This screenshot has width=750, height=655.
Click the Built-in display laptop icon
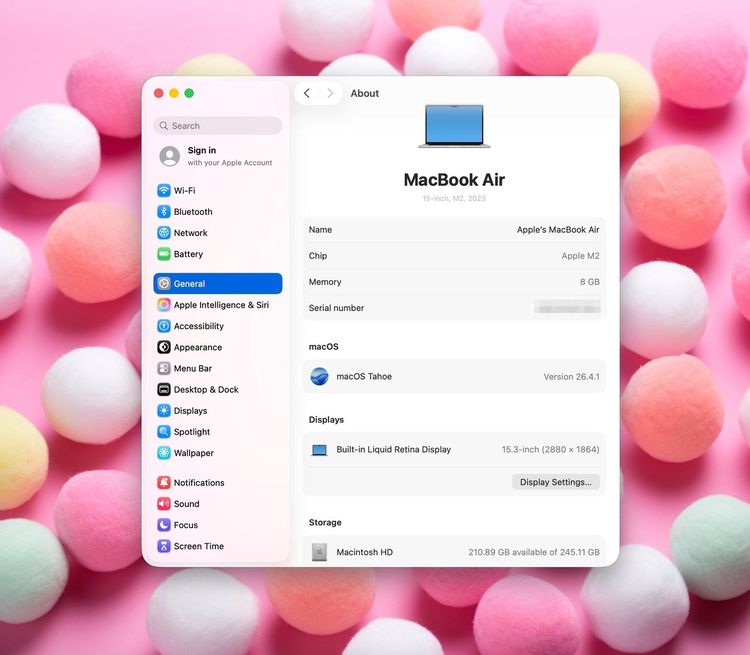point(319,450)
